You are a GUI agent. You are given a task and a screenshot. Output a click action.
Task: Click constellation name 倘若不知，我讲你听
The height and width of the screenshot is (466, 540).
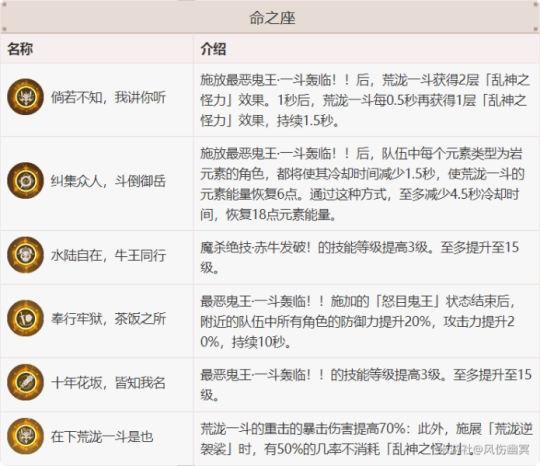(108, 97)
